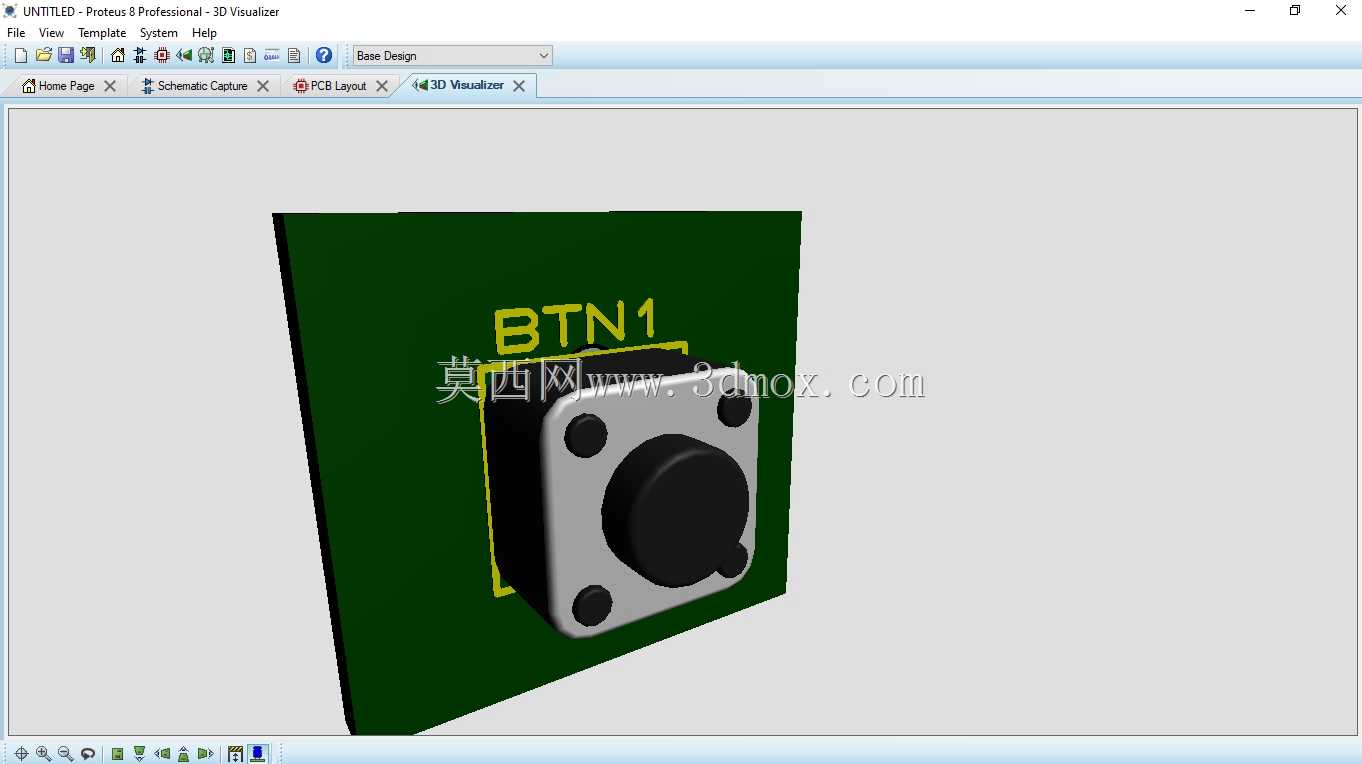This screenshot has height=764, width=1362.
Task: Open the Base Design variant dropdown
Action: [452, 56]
